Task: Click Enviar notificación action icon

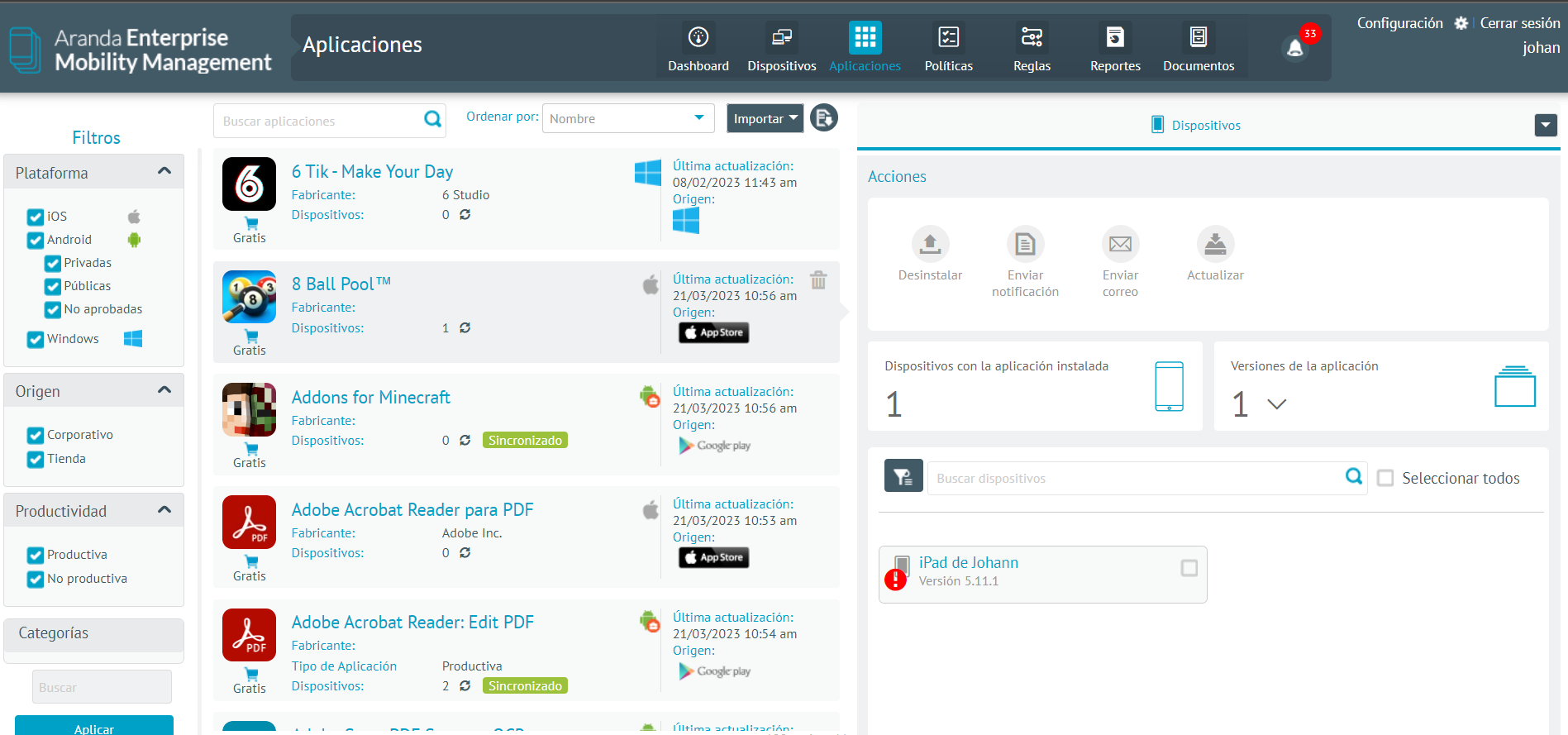Action: [1025, 244]
